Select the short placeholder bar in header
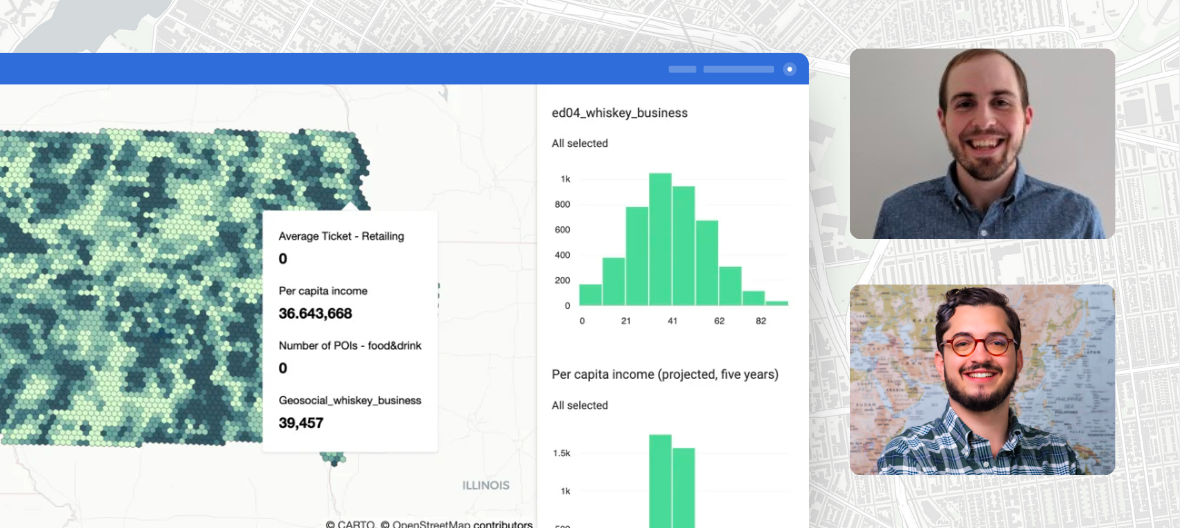Screen dimensions: 1180x528 tap(683, 69)
